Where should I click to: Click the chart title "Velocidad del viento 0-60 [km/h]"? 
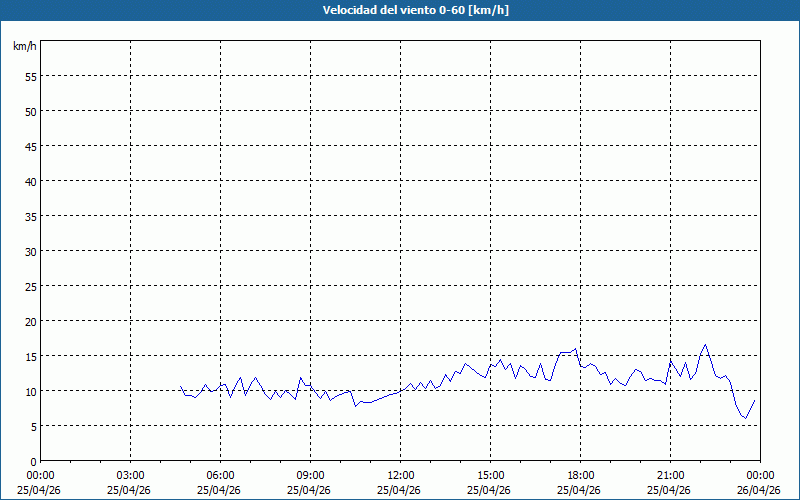tap(400, 11)
